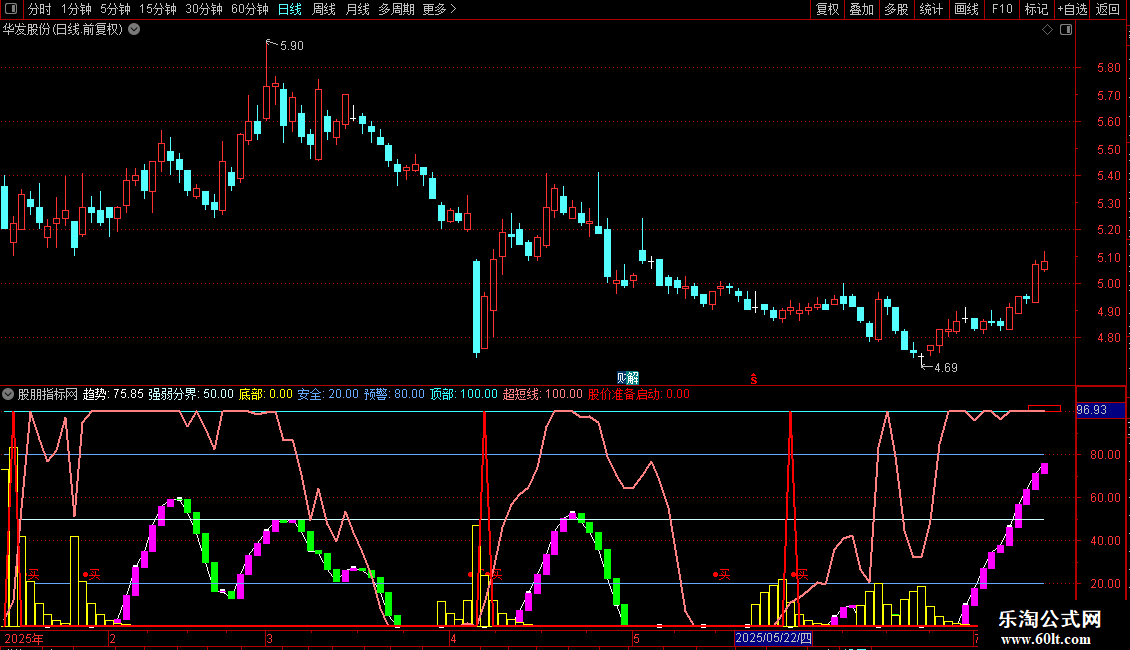Toggle the right side panel icon

point(1067,29)
